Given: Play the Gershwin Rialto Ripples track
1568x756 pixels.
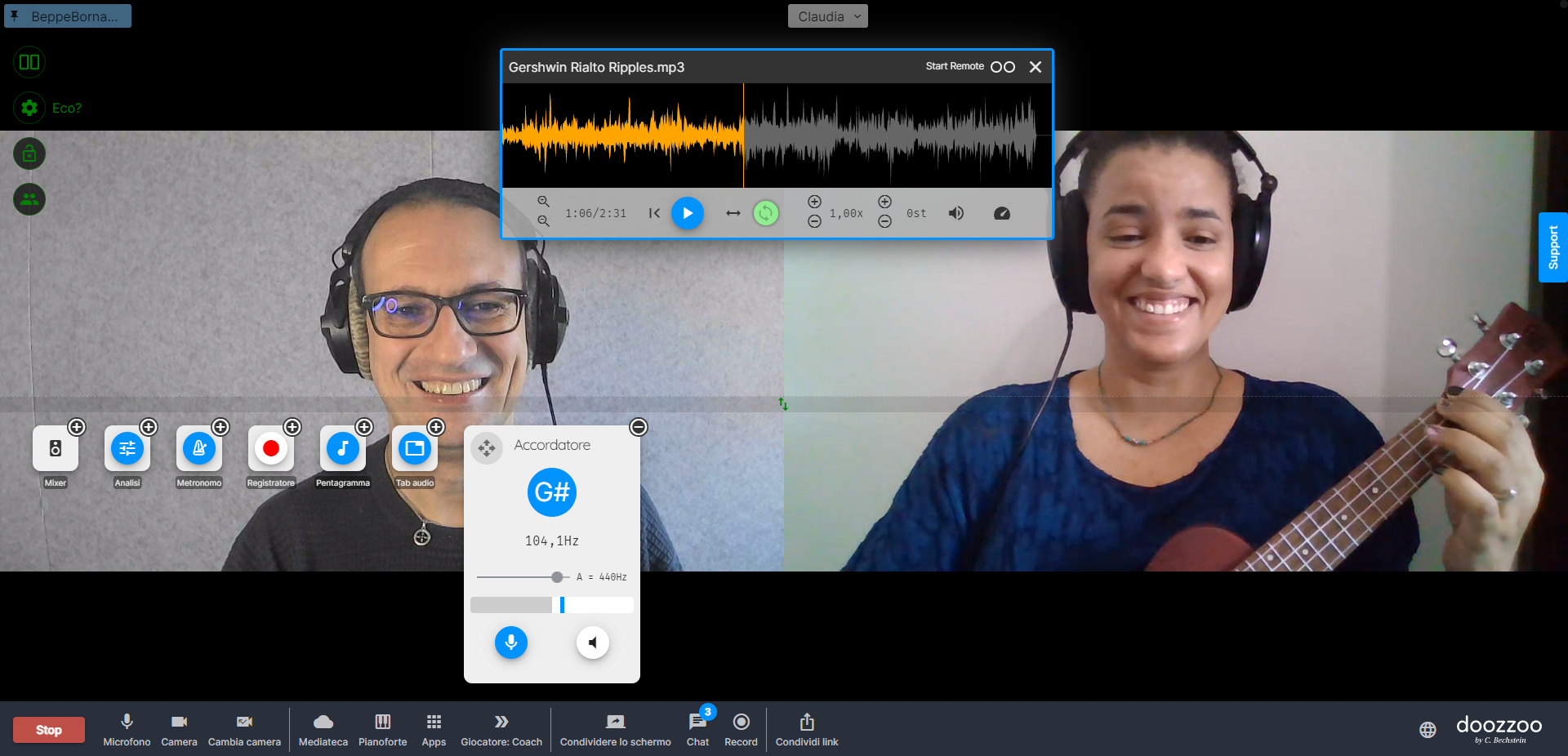Looking at the screenshot, I should click(688, 213).
